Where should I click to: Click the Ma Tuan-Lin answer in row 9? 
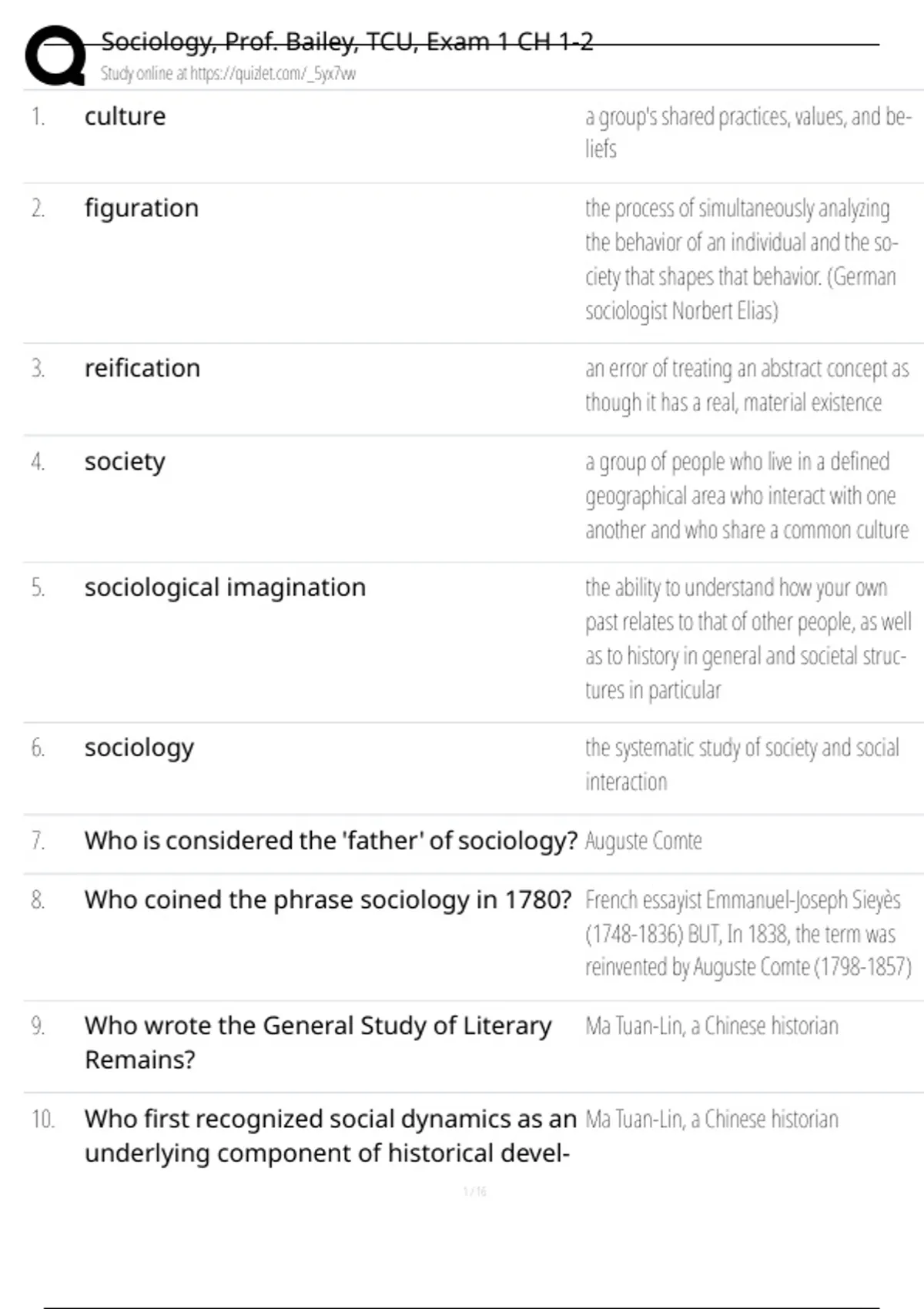coord(711,1026)
